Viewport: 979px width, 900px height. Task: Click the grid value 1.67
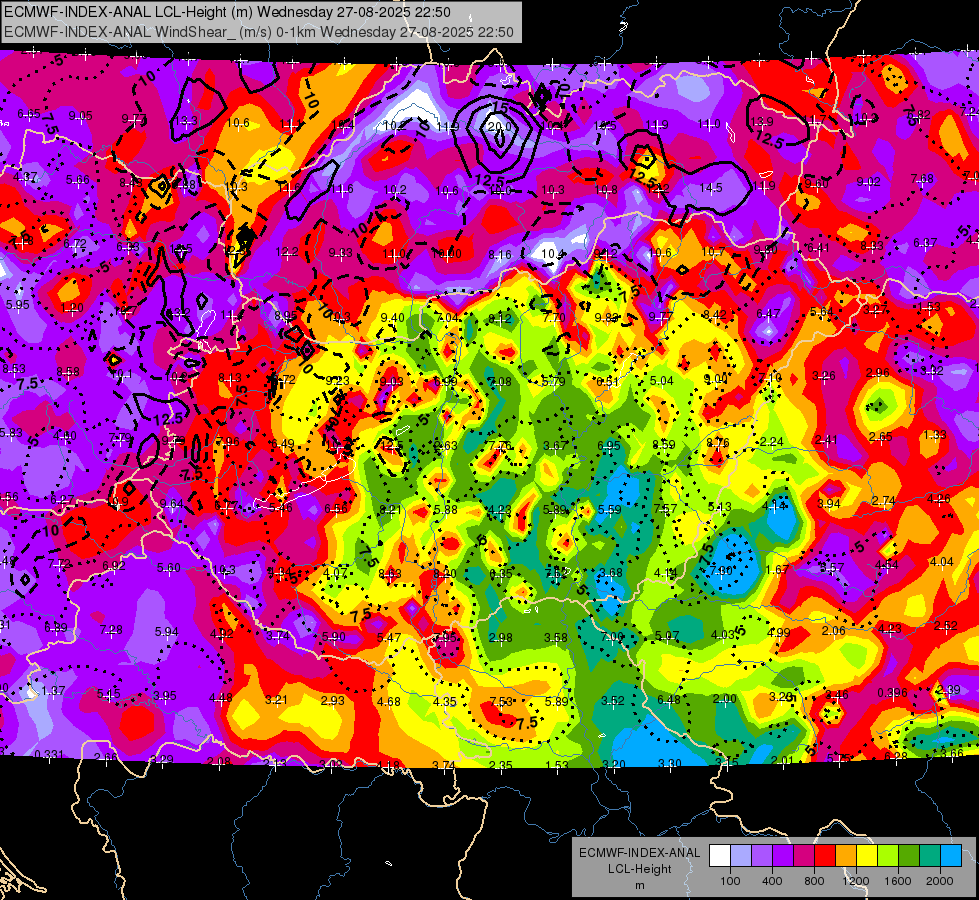click(x=777, y=570)
